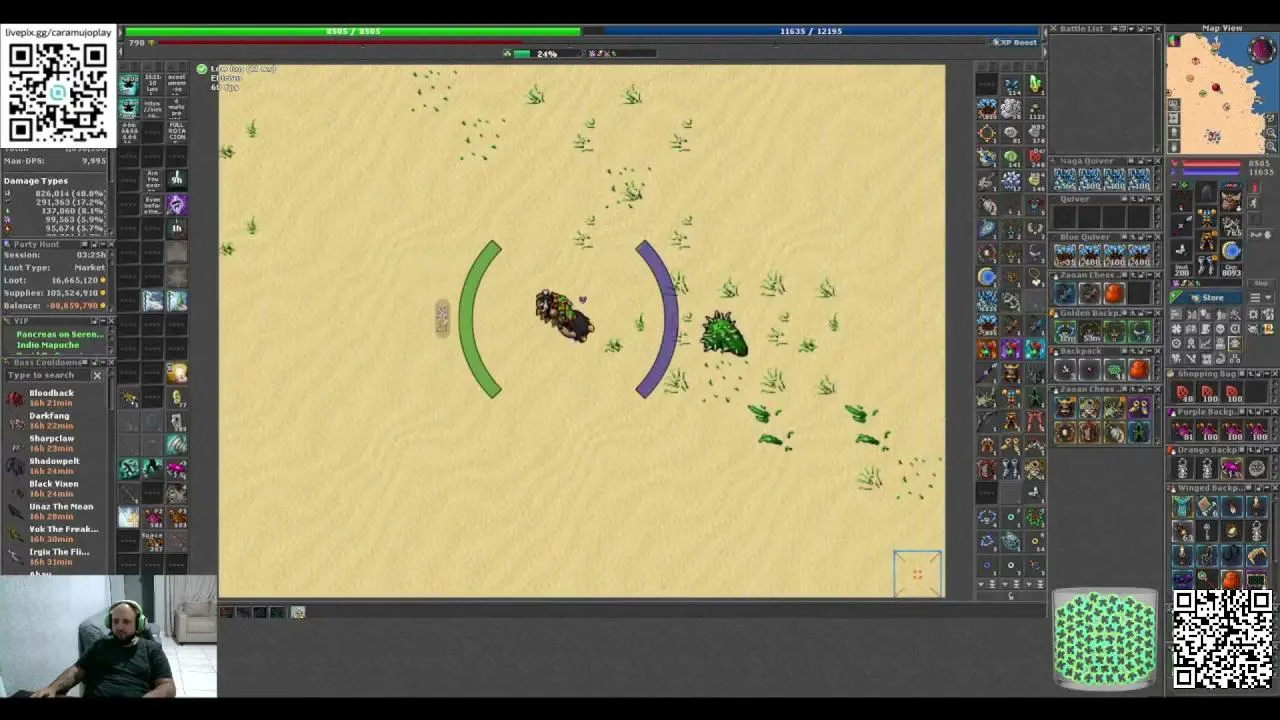Click the purple icon in the left action bar
Screen dimensions: 1280x720
click(177, 204)
